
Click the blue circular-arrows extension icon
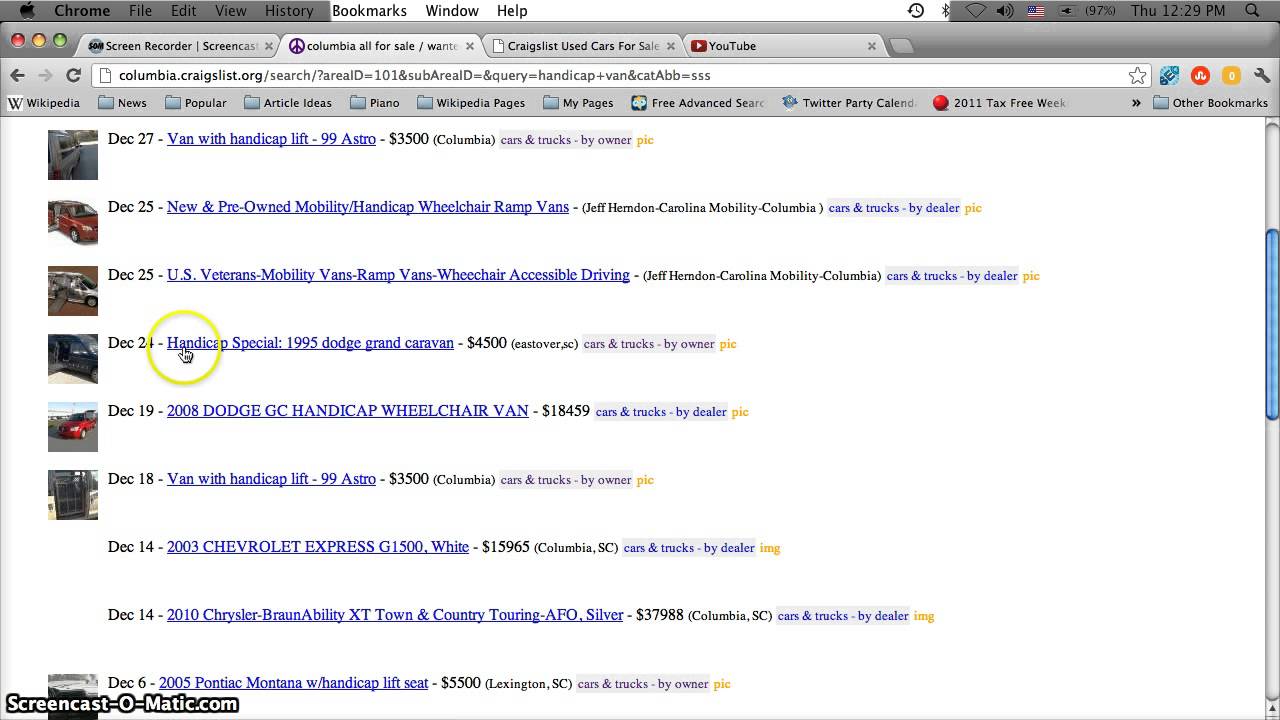[1169, 75]
